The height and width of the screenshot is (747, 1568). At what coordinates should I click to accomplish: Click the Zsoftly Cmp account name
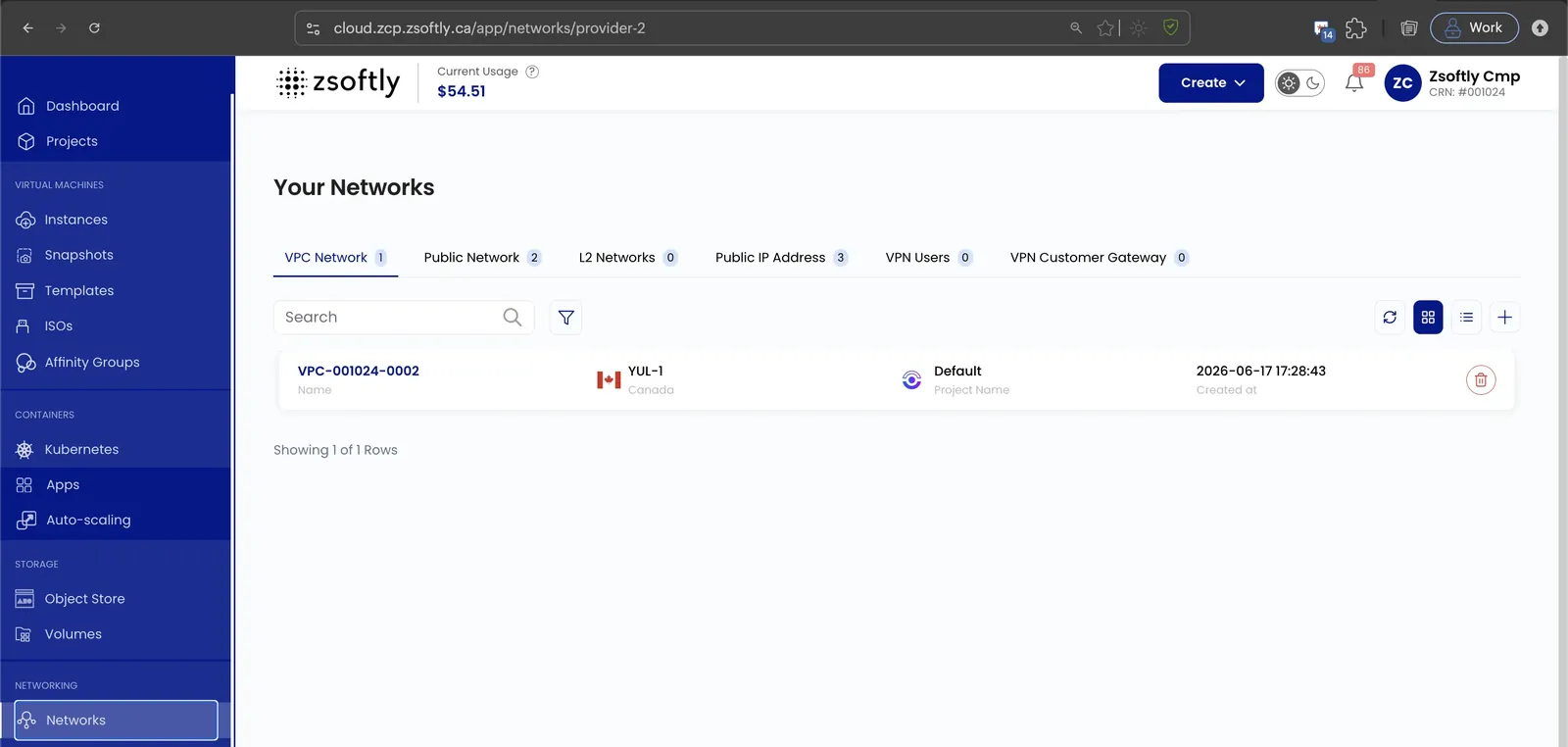click(1474, 76)
